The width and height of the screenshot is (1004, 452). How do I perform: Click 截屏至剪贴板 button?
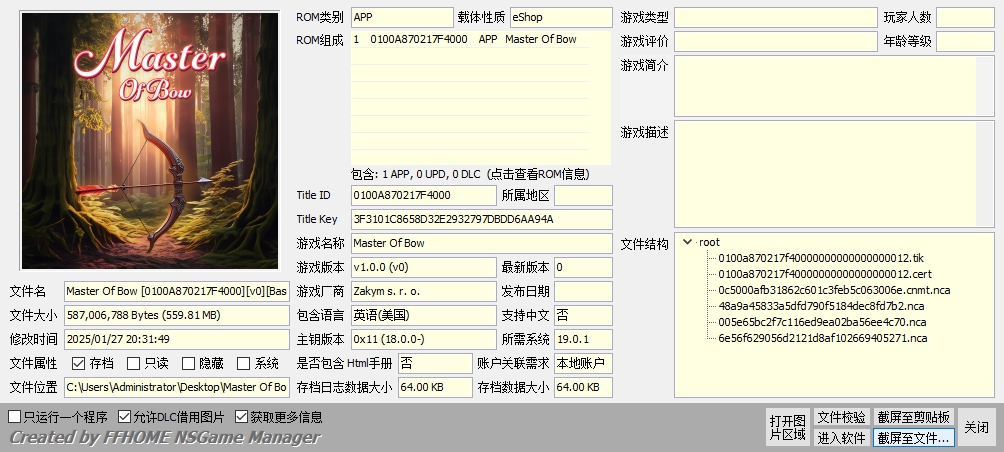tap(913, 417)
